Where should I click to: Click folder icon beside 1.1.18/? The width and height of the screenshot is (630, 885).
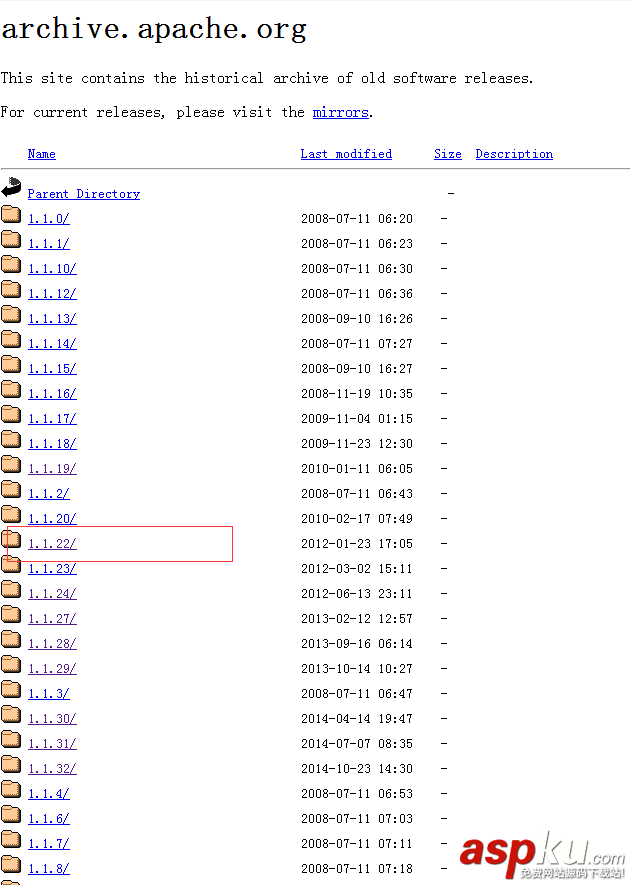click(11, 440)
